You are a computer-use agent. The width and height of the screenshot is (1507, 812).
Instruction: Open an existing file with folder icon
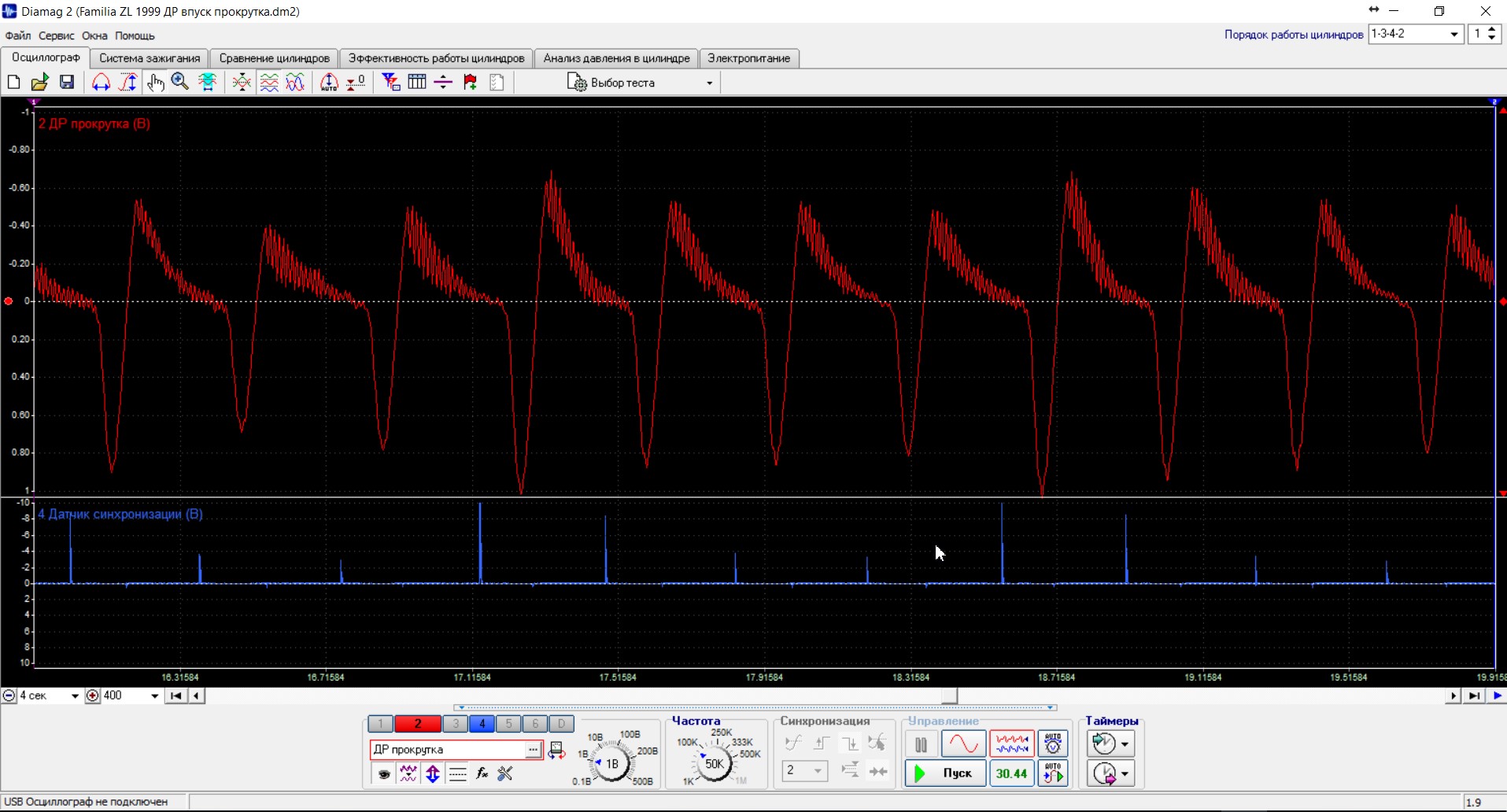point(39,82)
